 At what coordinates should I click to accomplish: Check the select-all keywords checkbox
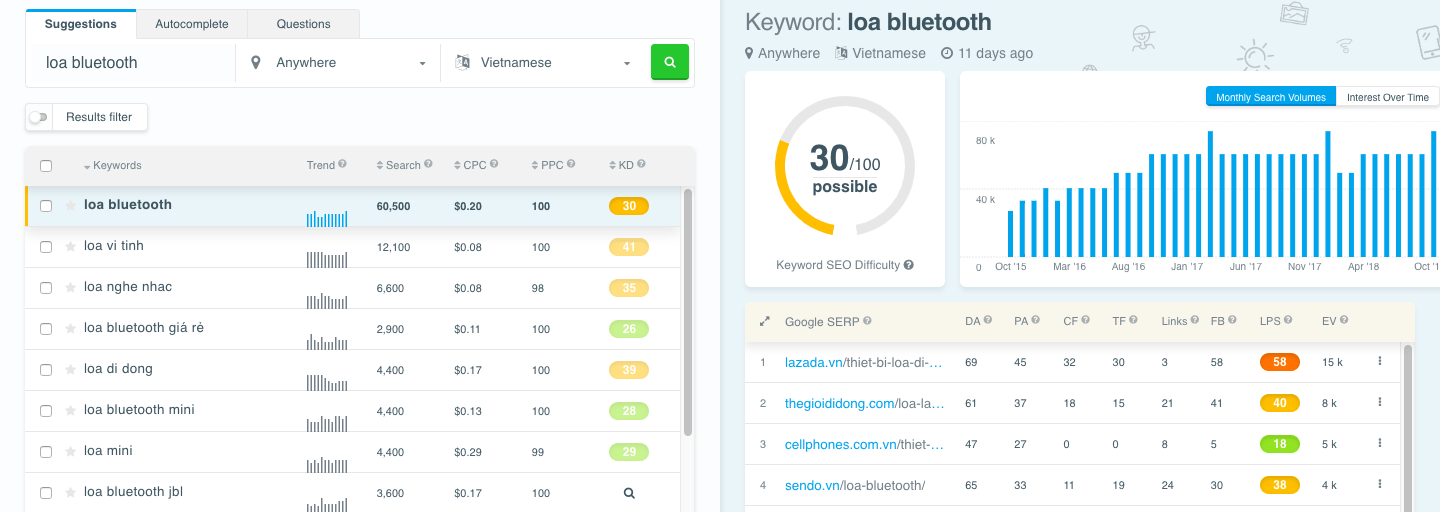point(46,166)
